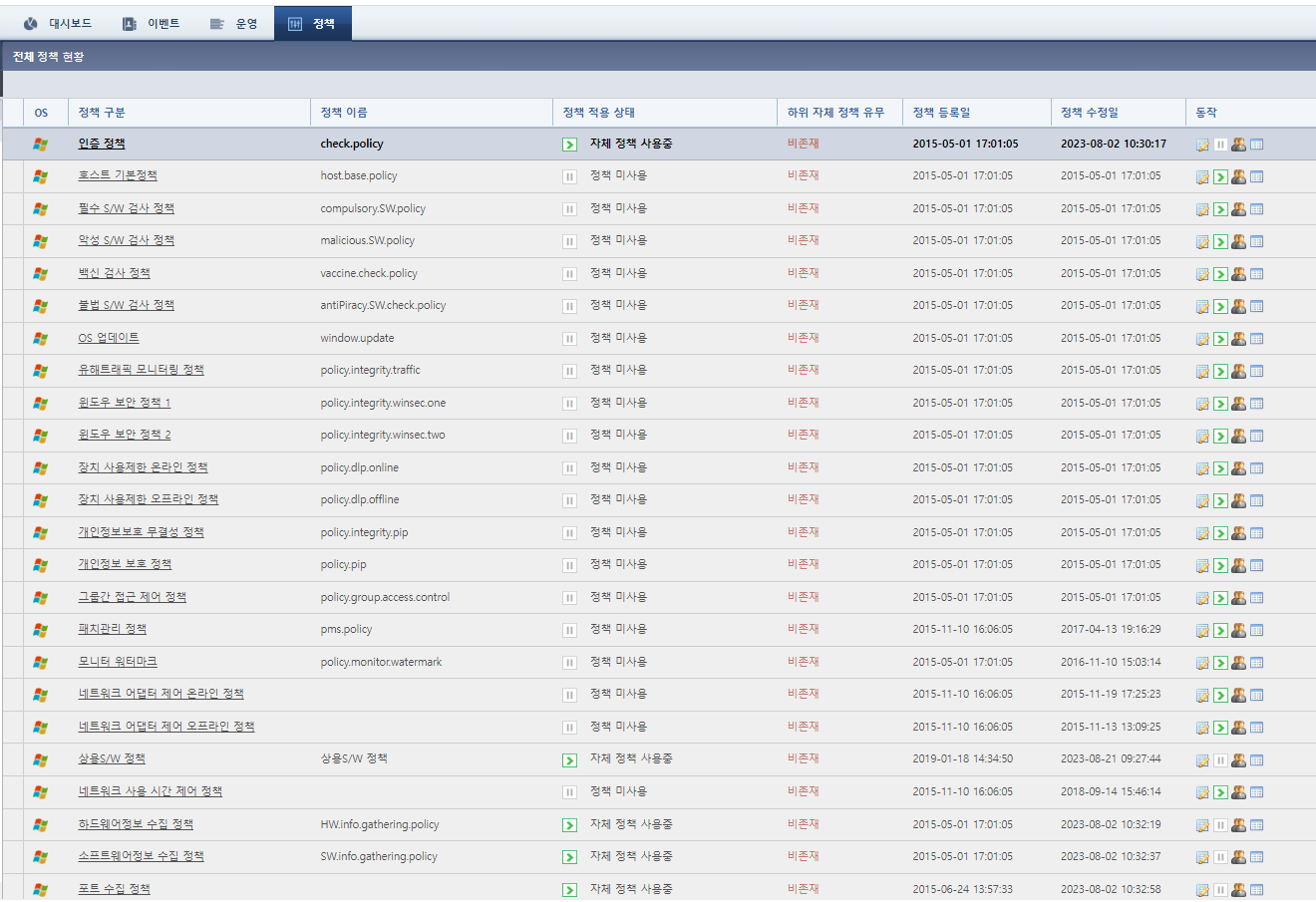Click the modified date 2023-08-21 09:27:44
The height and width of the screenshot is (902, 1316).
click(1111, 758)
